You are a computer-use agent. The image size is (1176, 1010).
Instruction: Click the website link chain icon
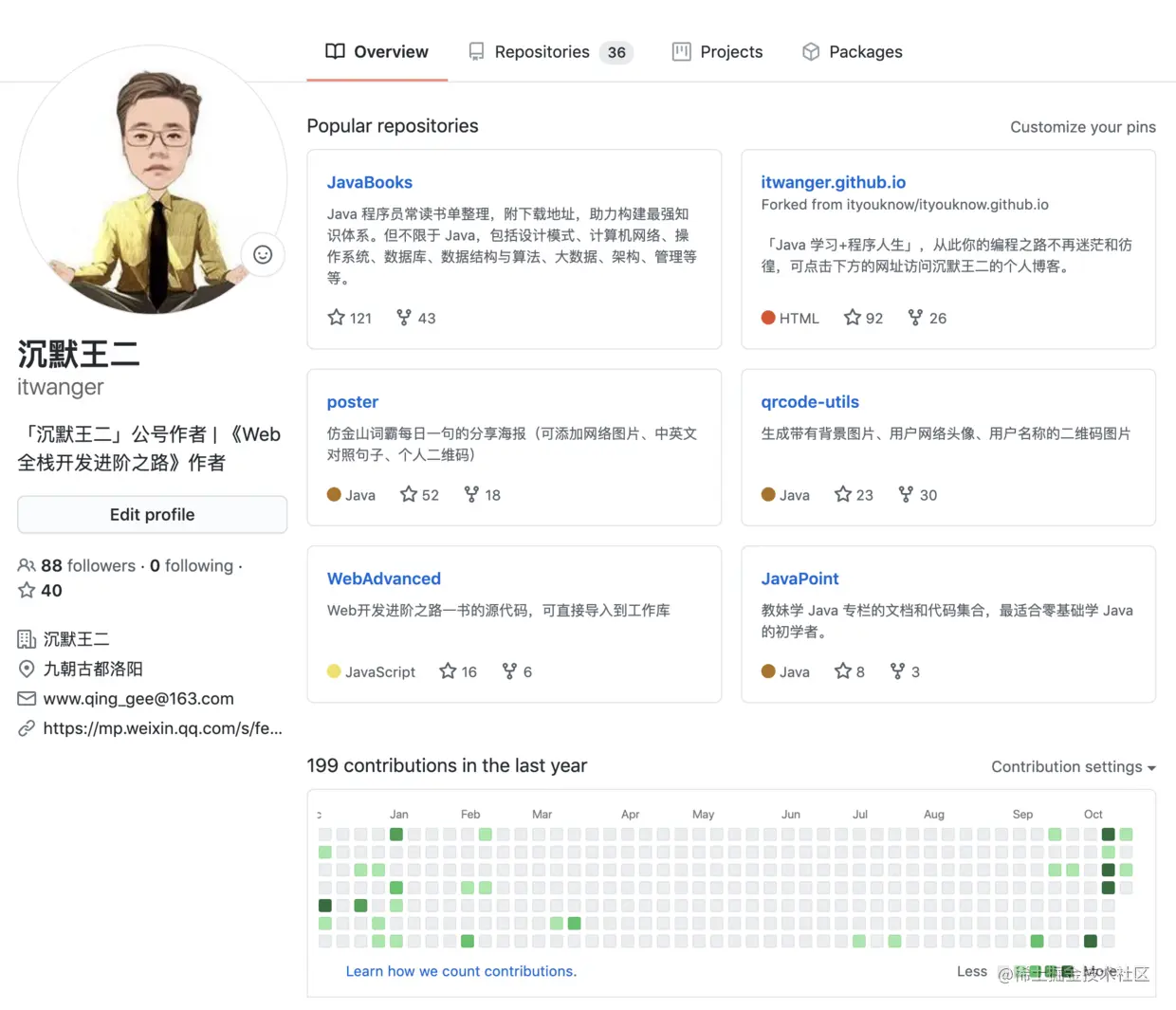[x=27, y=728]
